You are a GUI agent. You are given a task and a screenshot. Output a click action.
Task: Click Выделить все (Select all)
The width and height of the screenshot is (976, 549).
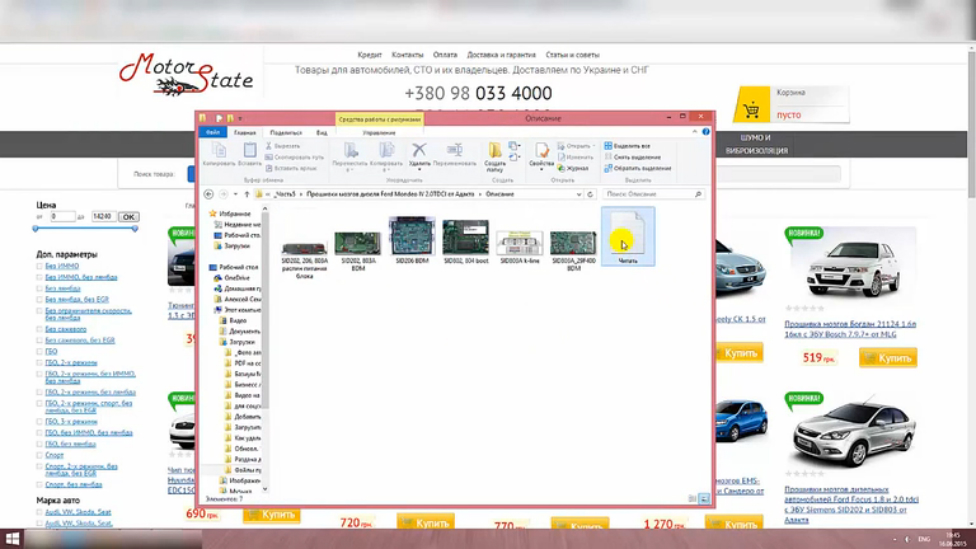click(x=627, y=146)
